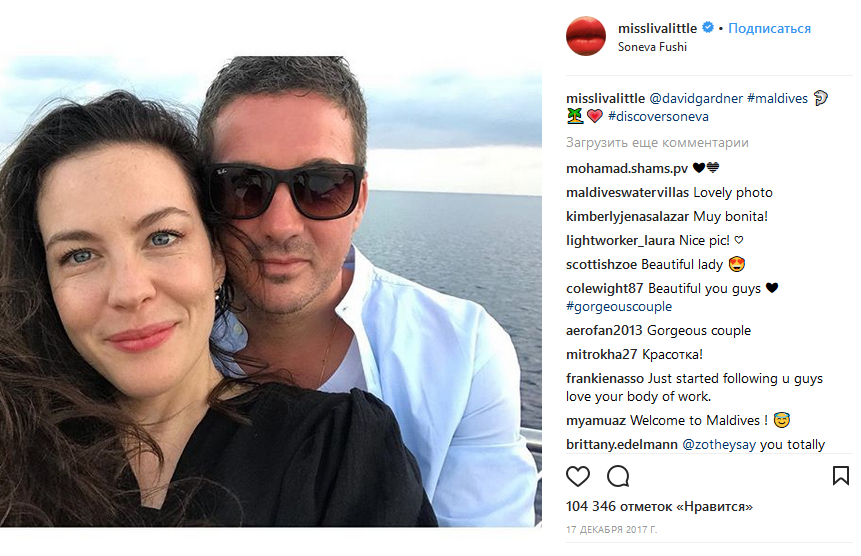
Task: Open the comment speech bubble icon
Action: tap(618, 476)
